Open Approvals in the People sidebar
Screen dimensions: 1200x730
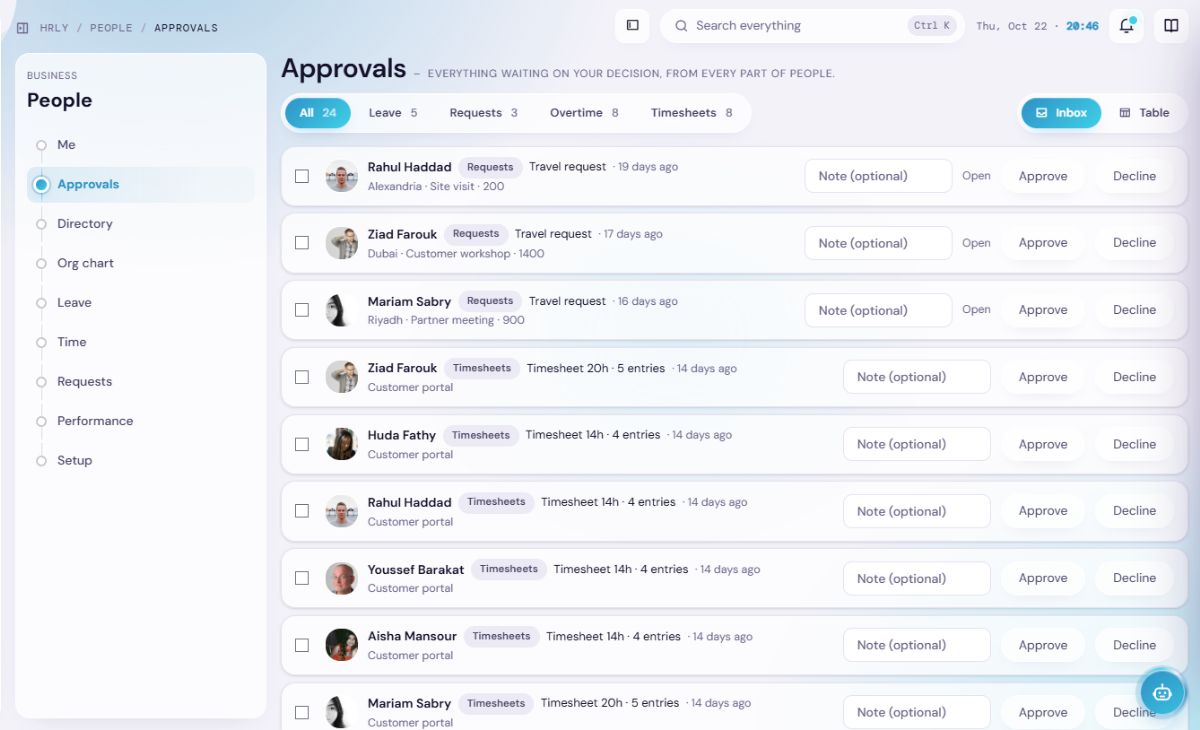point(141,184)
